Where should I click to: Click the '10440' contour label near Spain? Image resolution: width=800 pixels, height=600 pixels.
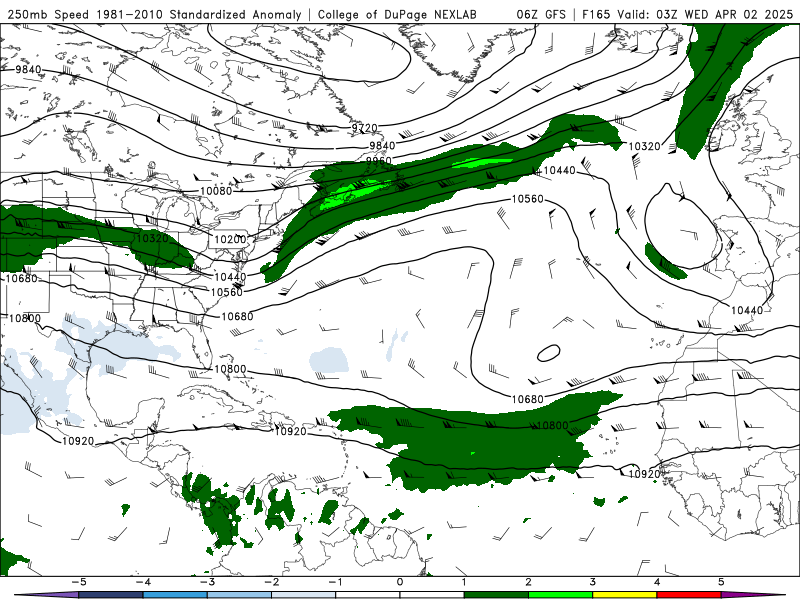[x=747, y=310]
